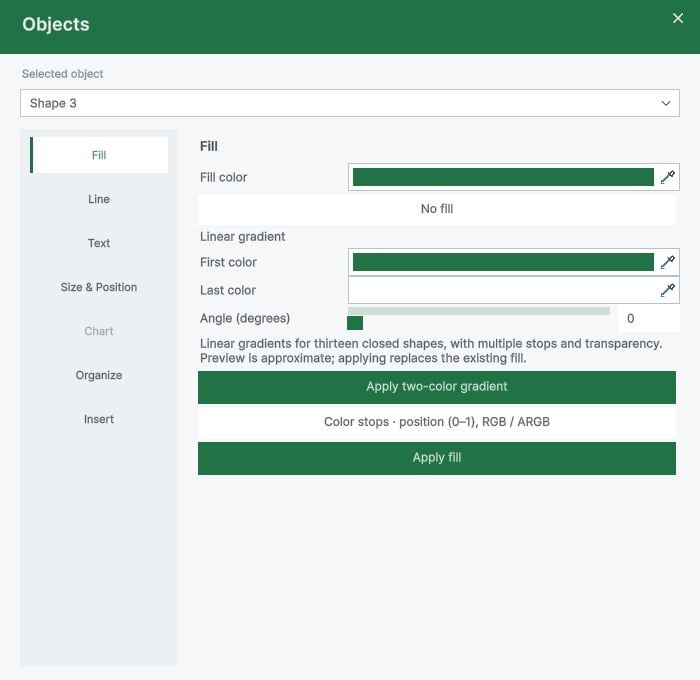The width and height of the screenshot is (700, 680).
Task: Click the Linear gradient heading text
Action: (x=242, y=237)
